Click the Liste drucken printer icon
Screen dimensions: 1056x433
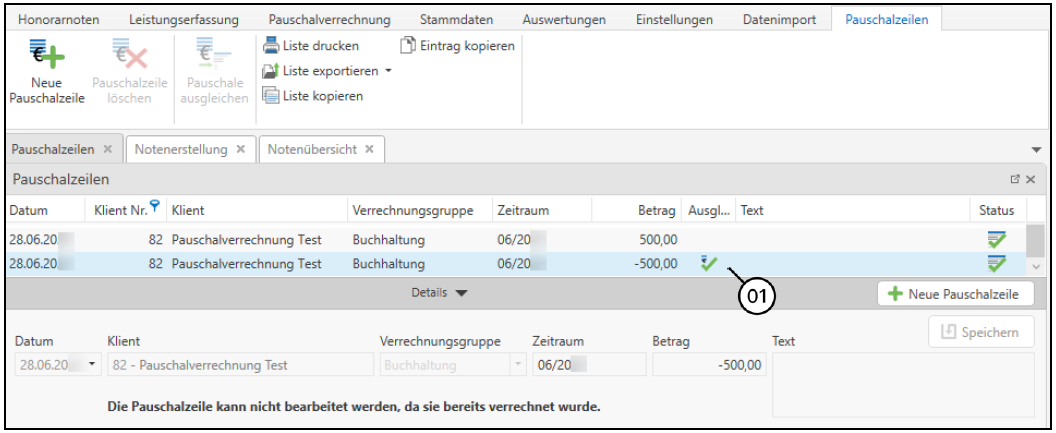pos(270,46)
